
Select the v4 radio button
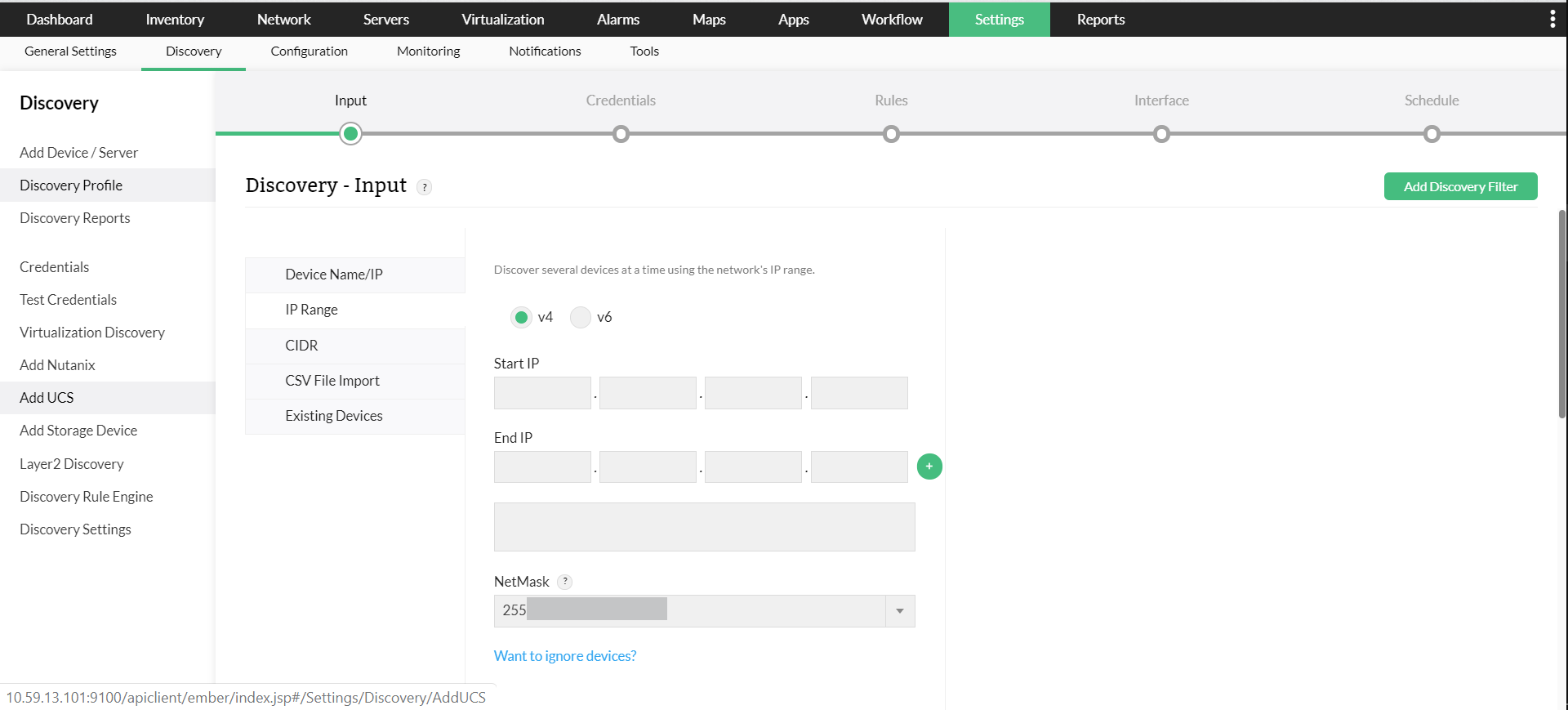(x=521, y=317)
